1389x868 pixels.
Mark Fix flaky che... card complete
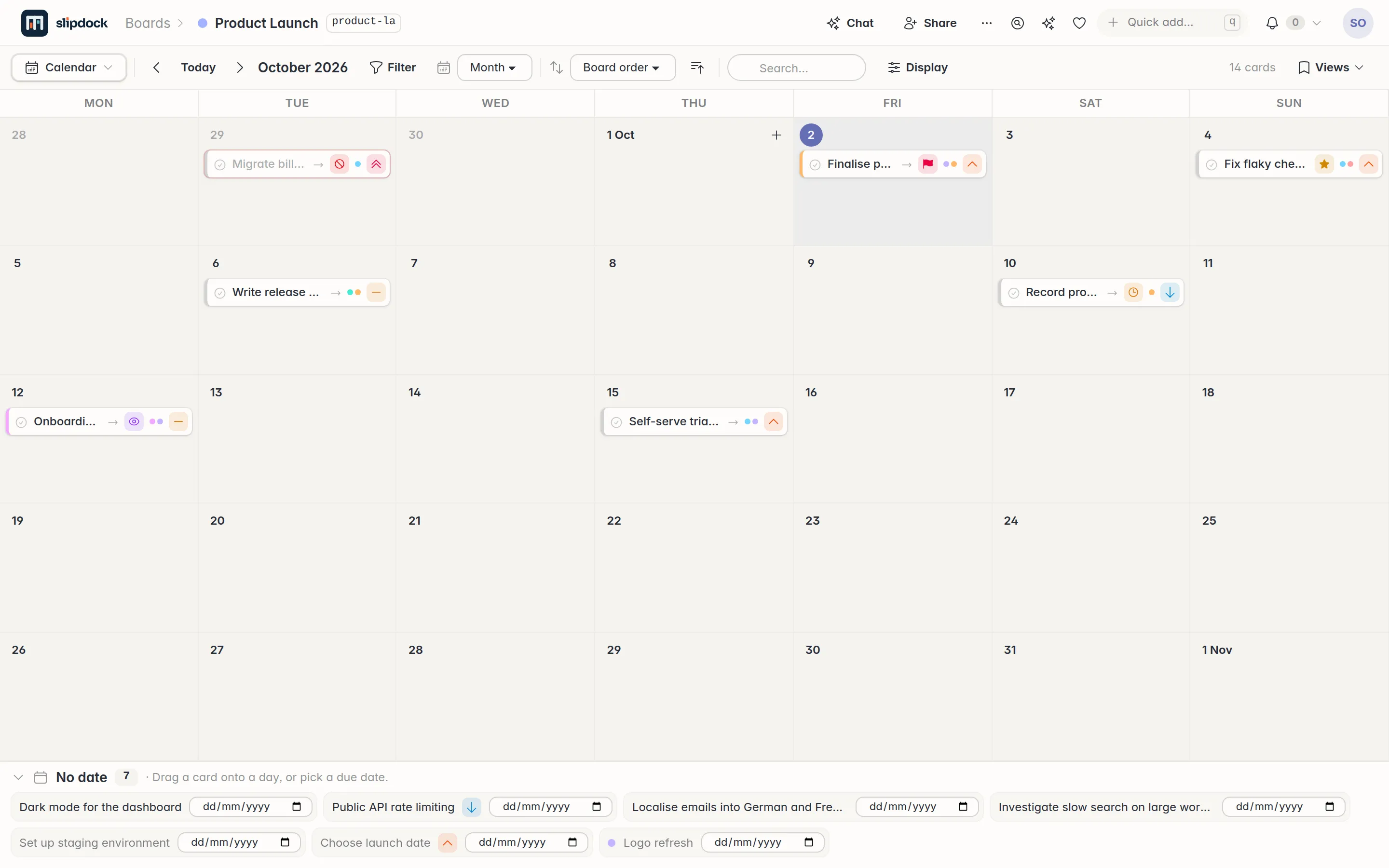click(x=1212, y=165)
